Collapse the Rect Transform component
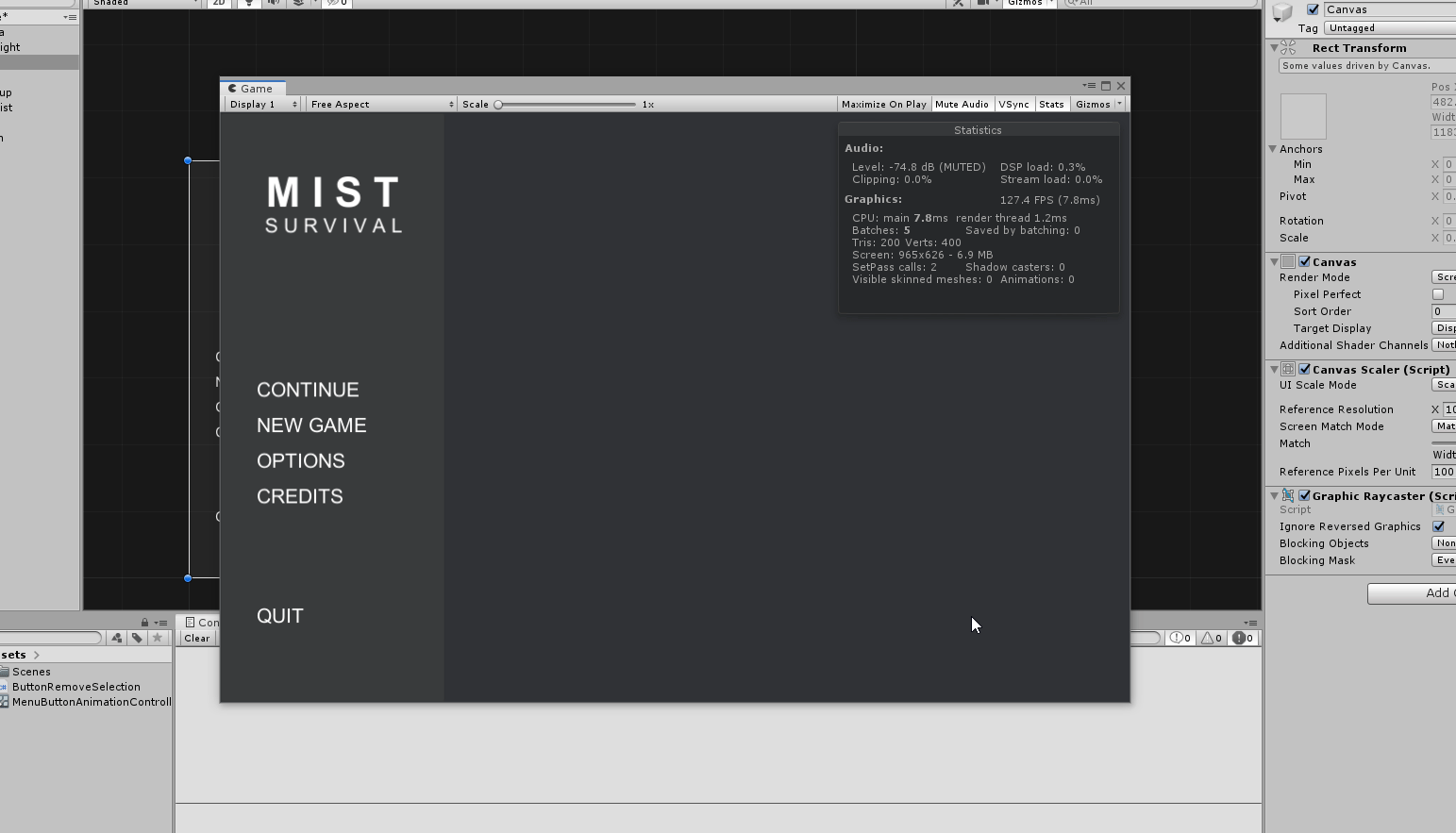The image size is (1456, 833). pyautogui.click(x=1274, y=48)
